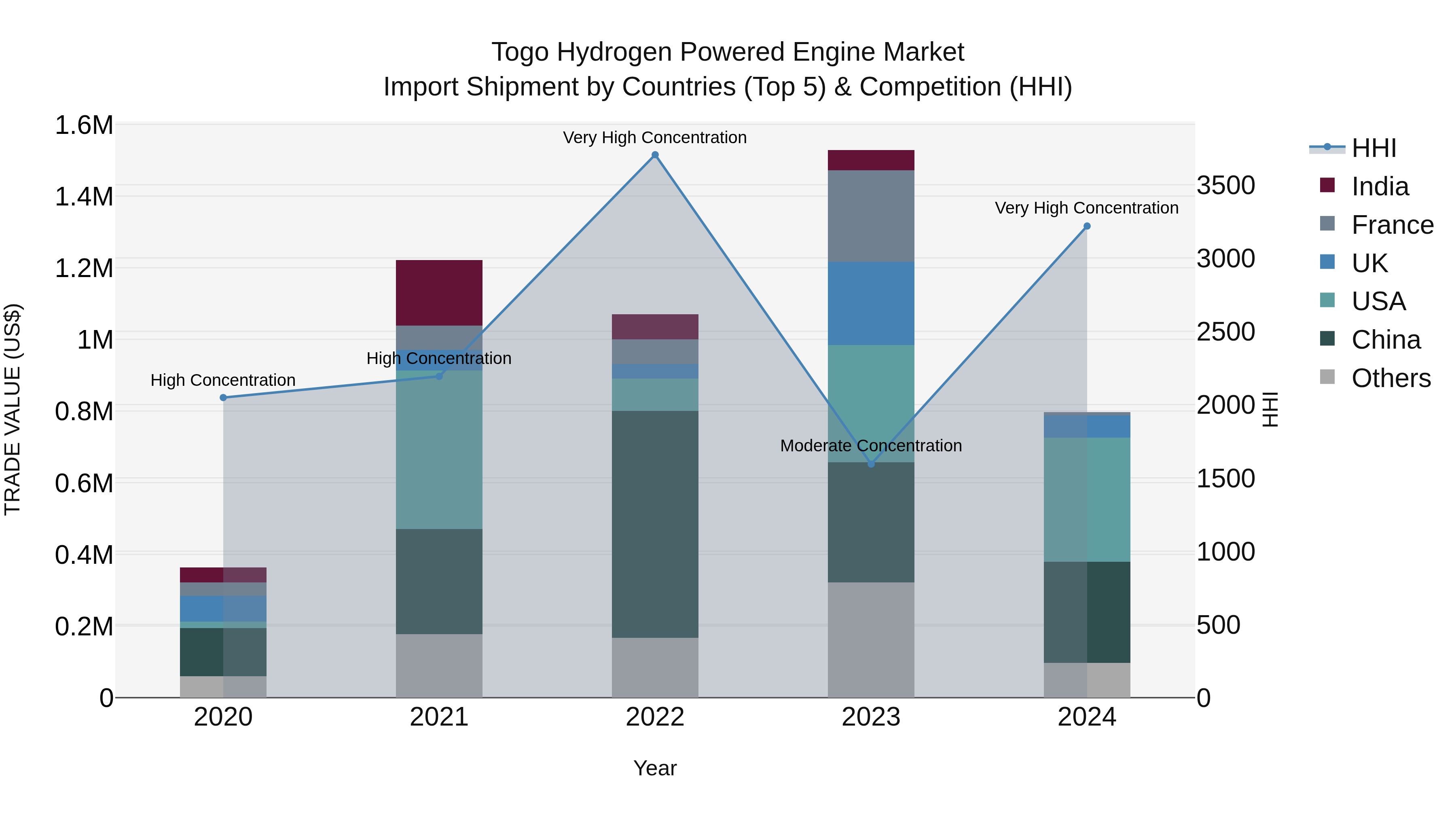Select the 2022 HHI peak data point

tap(655, 155)
